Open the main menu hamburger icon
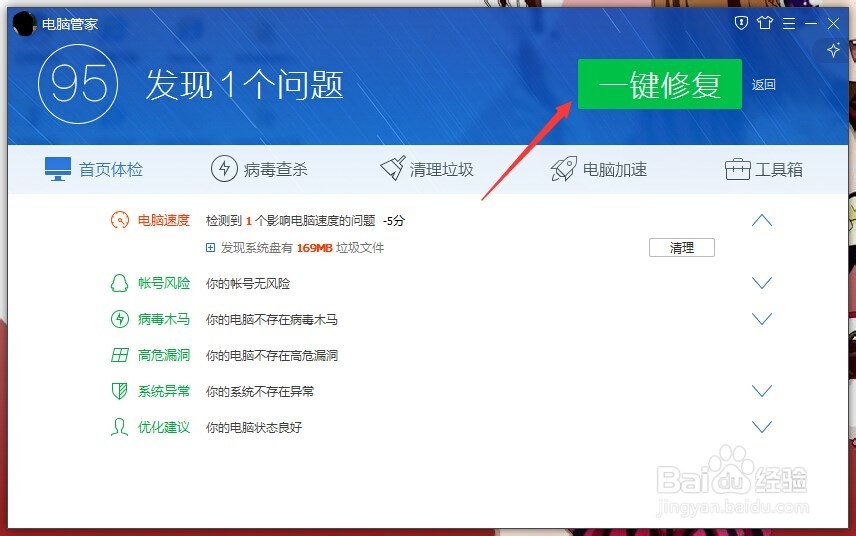Image resolution: width=856 pixels, height=536 pixels. point(789,23)
